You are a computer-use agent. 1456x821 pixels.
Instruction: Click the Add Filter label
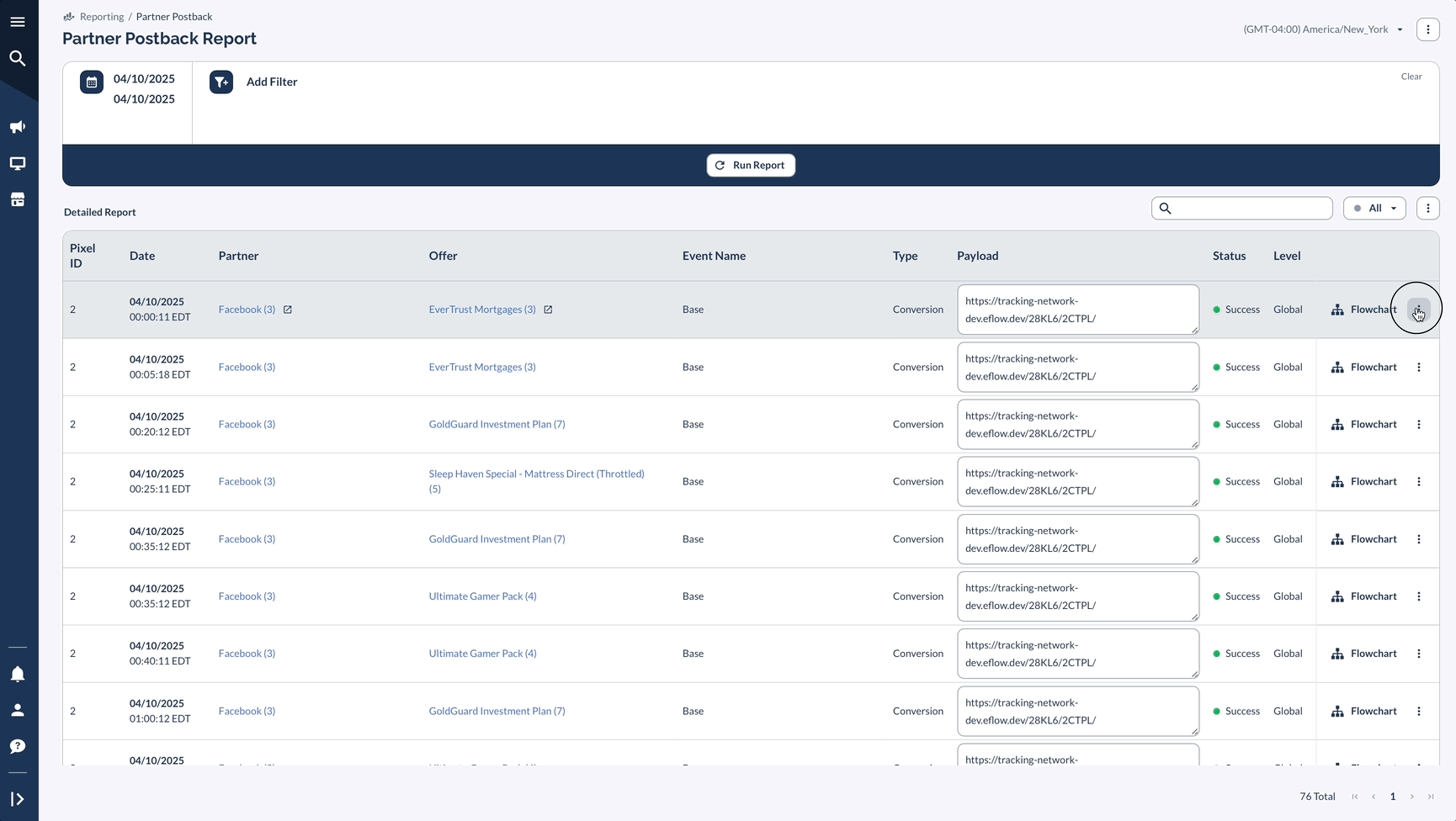click(x=272, y=82)
